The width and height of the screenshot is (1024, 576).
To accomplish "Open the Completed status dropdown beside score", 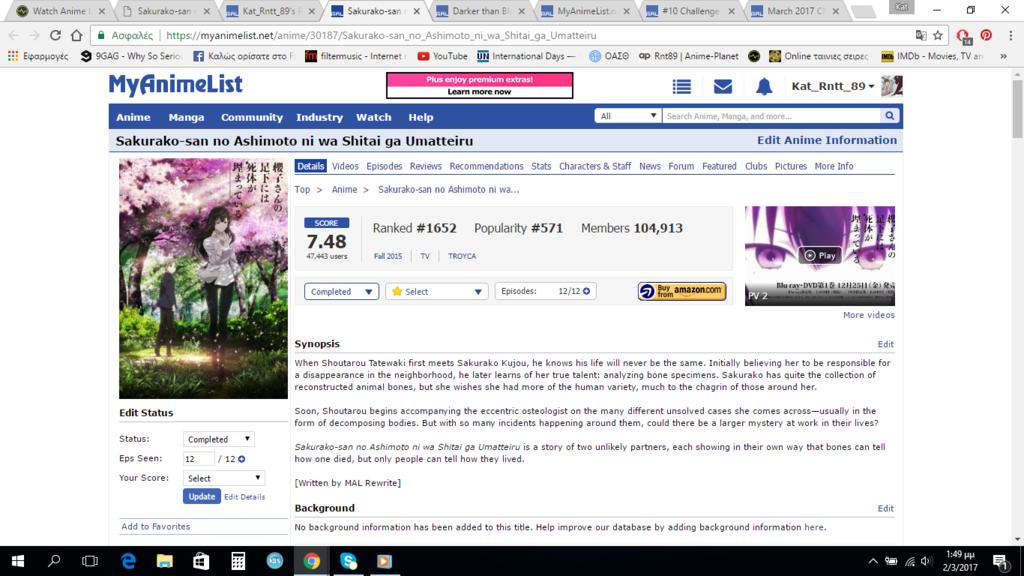I will tap(341, 291).
